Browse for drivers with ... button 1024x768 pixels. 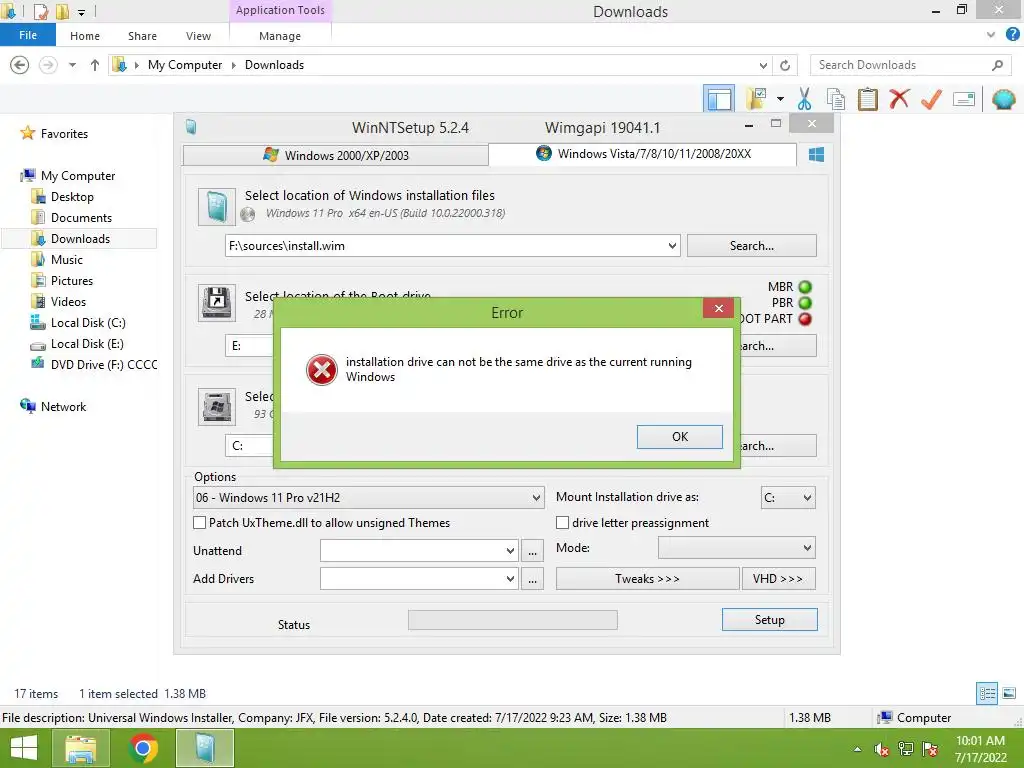pyautogui.click(x=532, y=579)
